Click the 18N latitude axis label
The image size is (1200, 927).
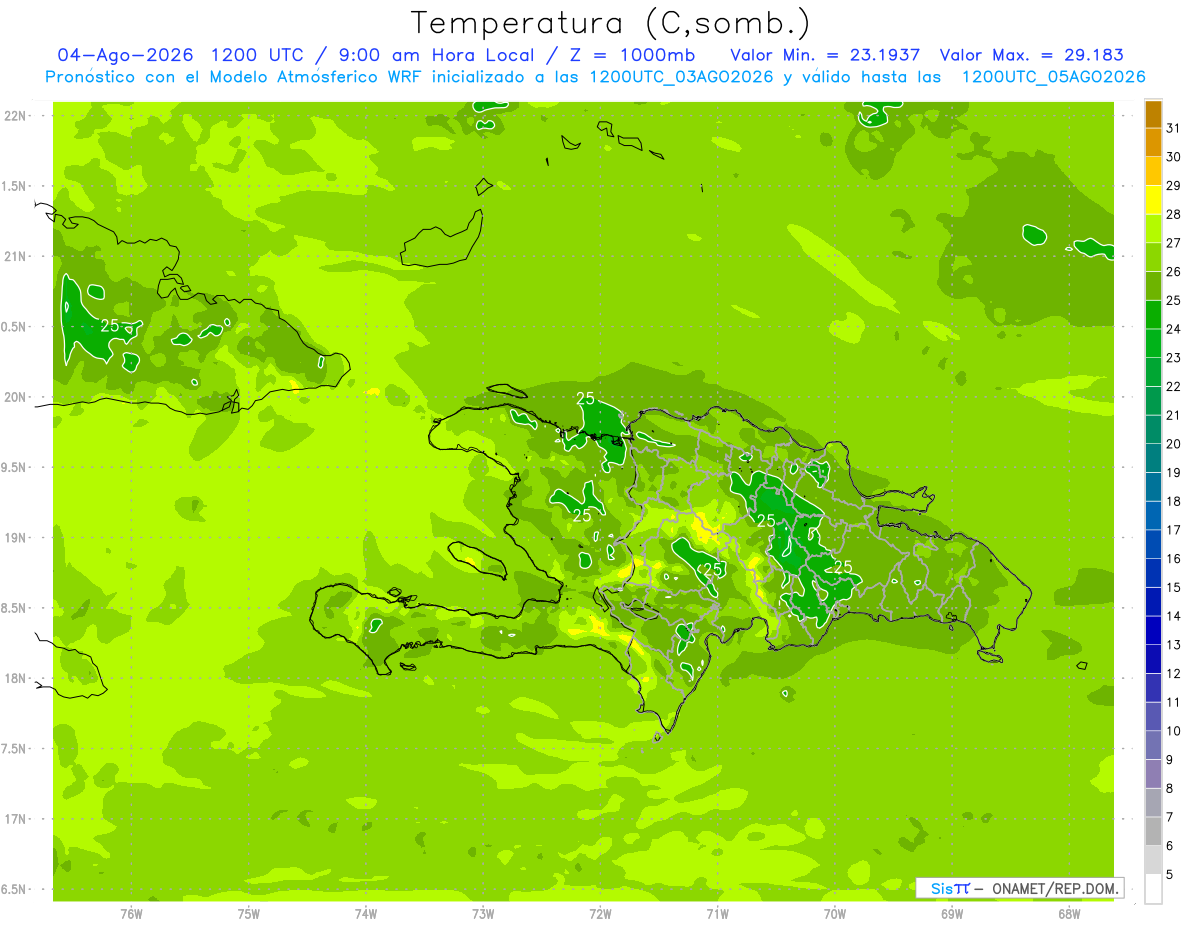[x=16, y=678]
